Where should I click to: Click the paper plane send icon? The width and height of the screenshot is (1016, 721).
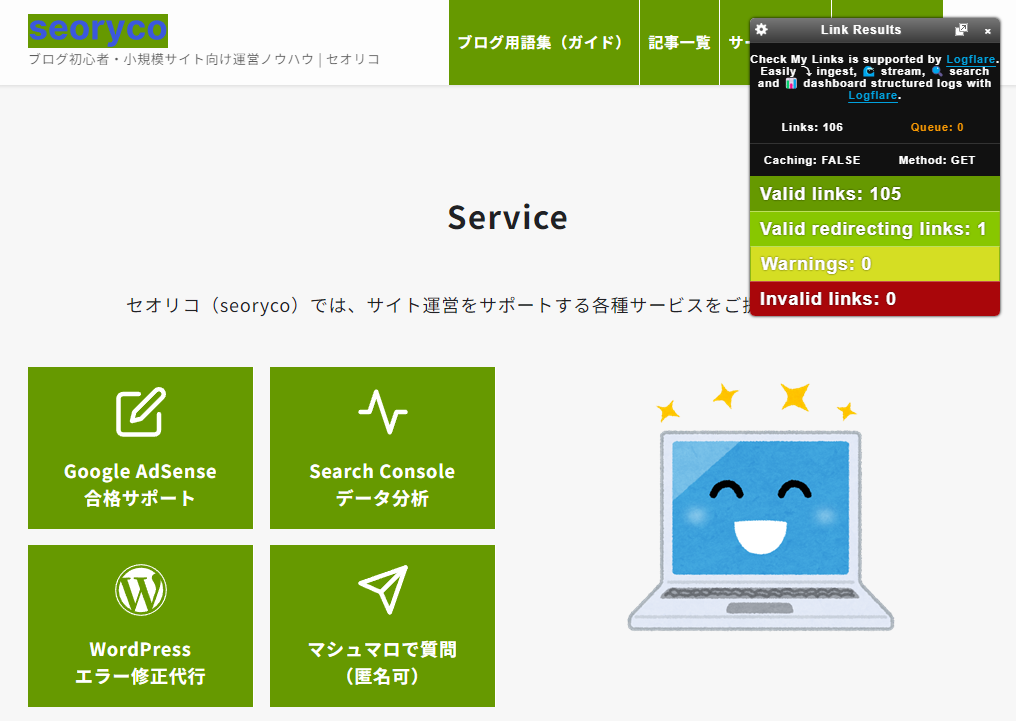384,589
